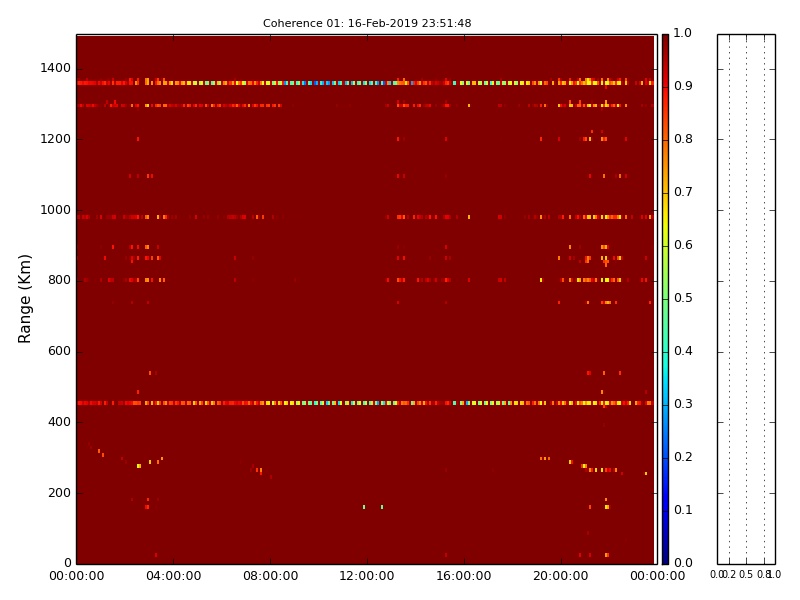This screenshot has width=800, height=600.
Task: Click the colorbar 0.3 label
Action: coord(683,405)
